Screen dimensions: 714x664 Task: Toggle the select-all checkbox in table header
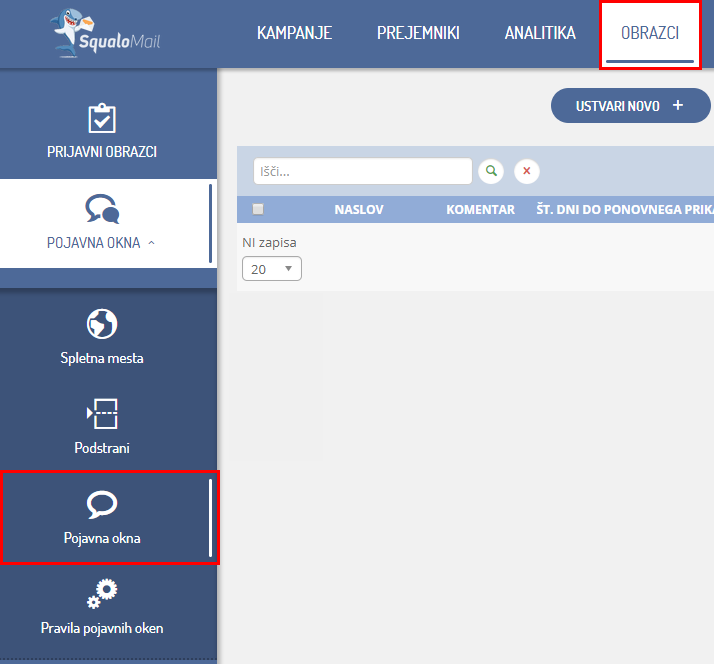click(258, 209)
